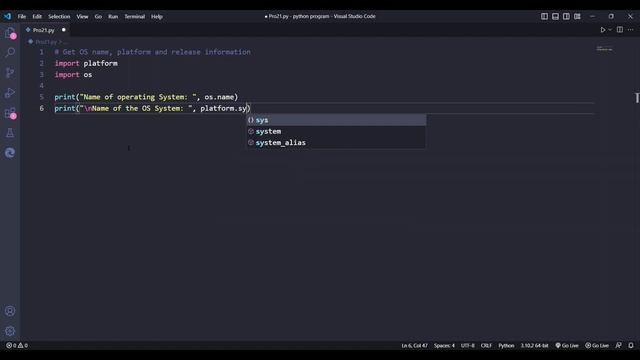Select language mode Python

(506, 346)
